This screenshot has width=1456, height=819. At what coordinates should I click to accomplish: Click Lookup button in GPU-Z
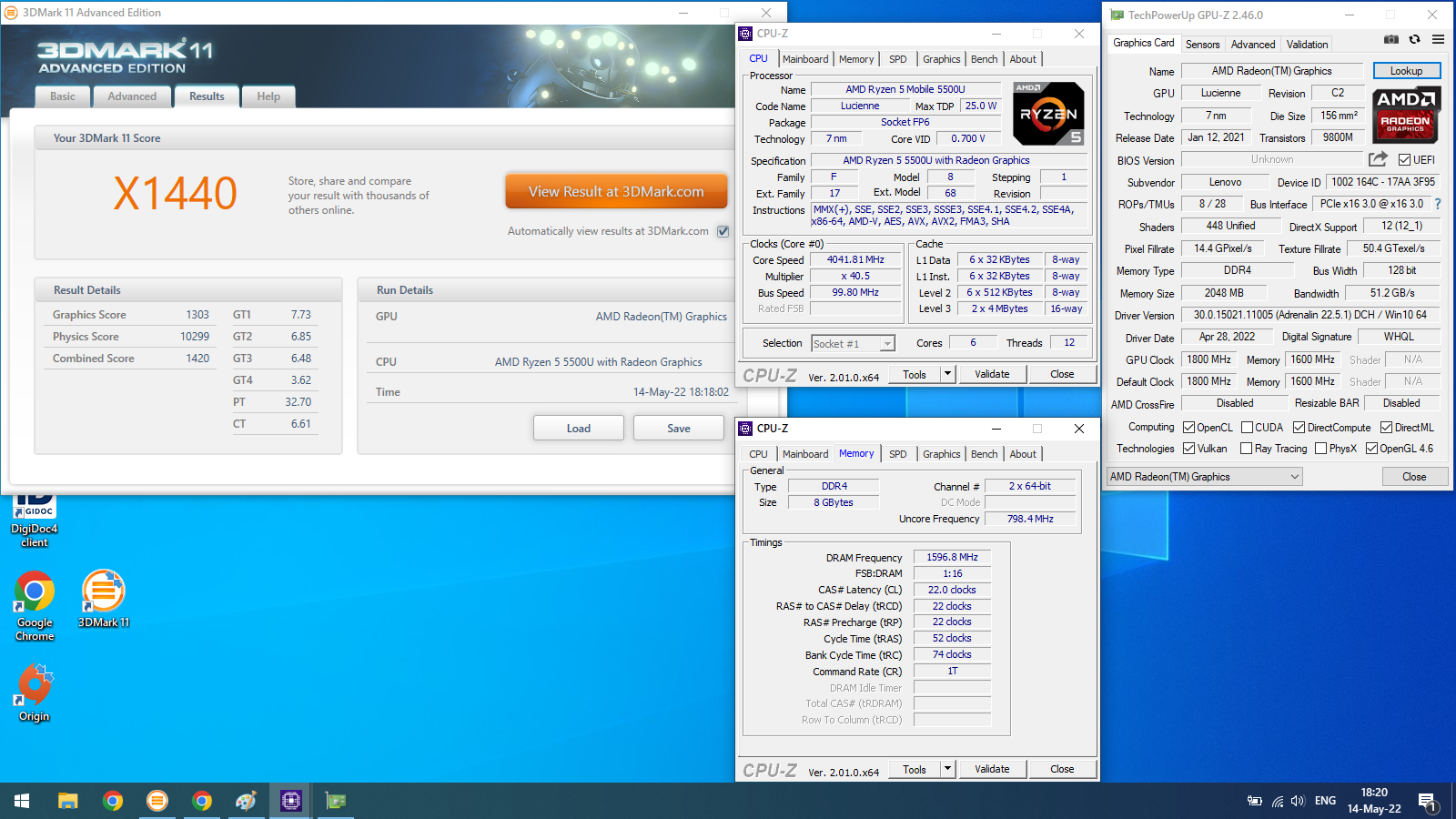pyautogui.click(x=1406, y=70)
